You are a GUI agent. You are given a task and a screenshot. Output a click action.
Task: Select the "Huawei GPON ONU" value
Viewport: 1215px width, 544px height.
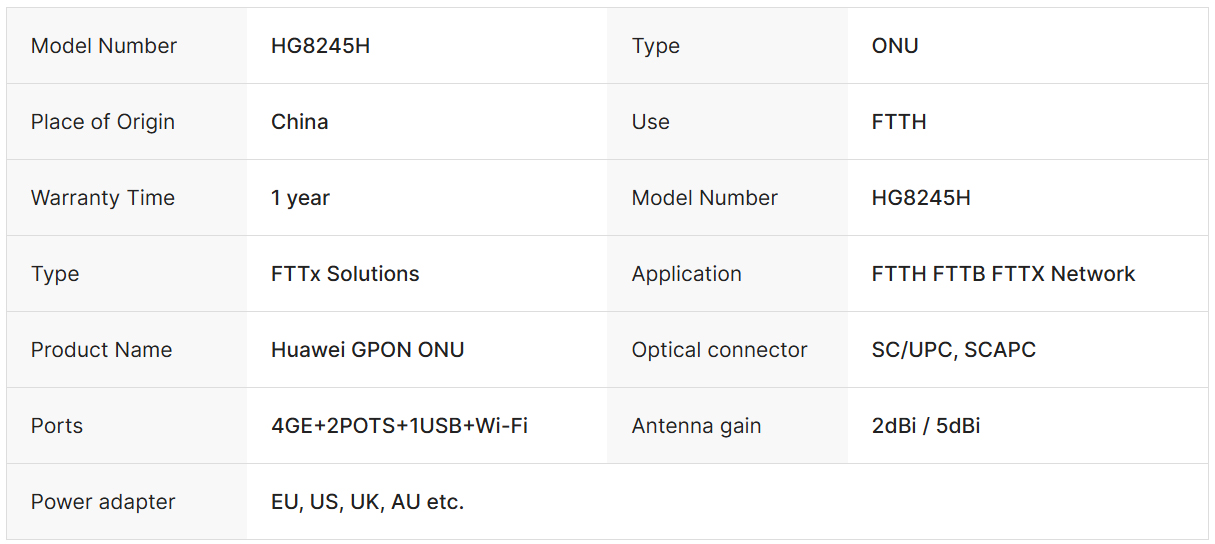(x=367, y=350)
